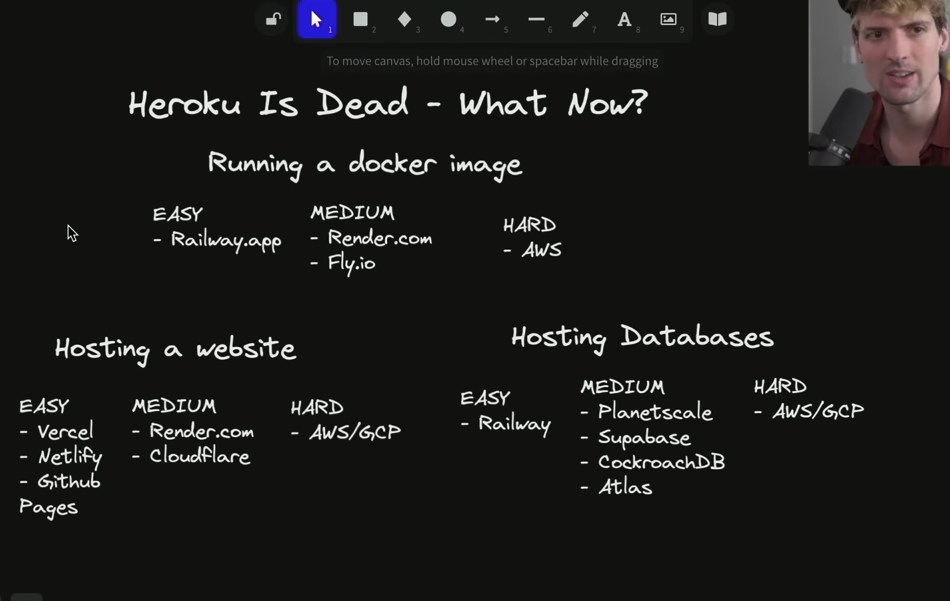Viewport: 950px width, 601px height.
Task: Select 'MEDIUM' label under docker image
Action: pyautogui.click(x=352, y=213)
